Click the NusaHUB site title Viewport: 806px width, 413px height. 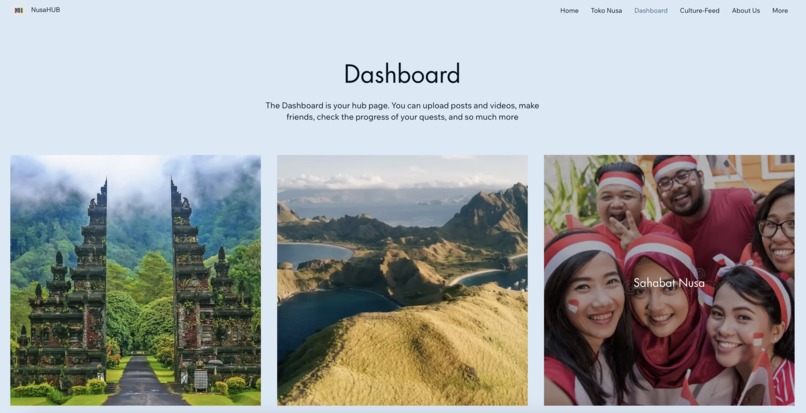coord(45,10)
